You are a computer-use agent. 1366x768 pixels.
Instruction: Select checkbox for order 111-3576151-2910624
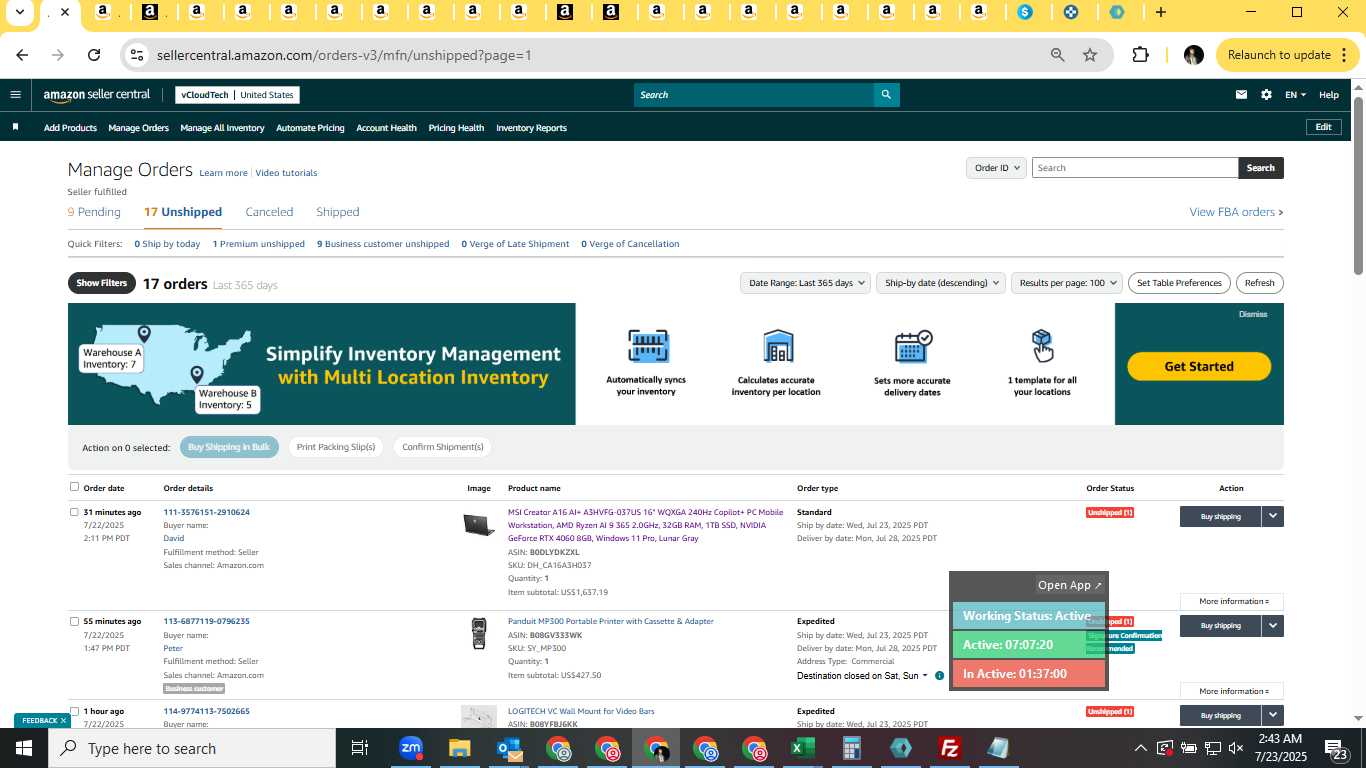pos(74,512)
